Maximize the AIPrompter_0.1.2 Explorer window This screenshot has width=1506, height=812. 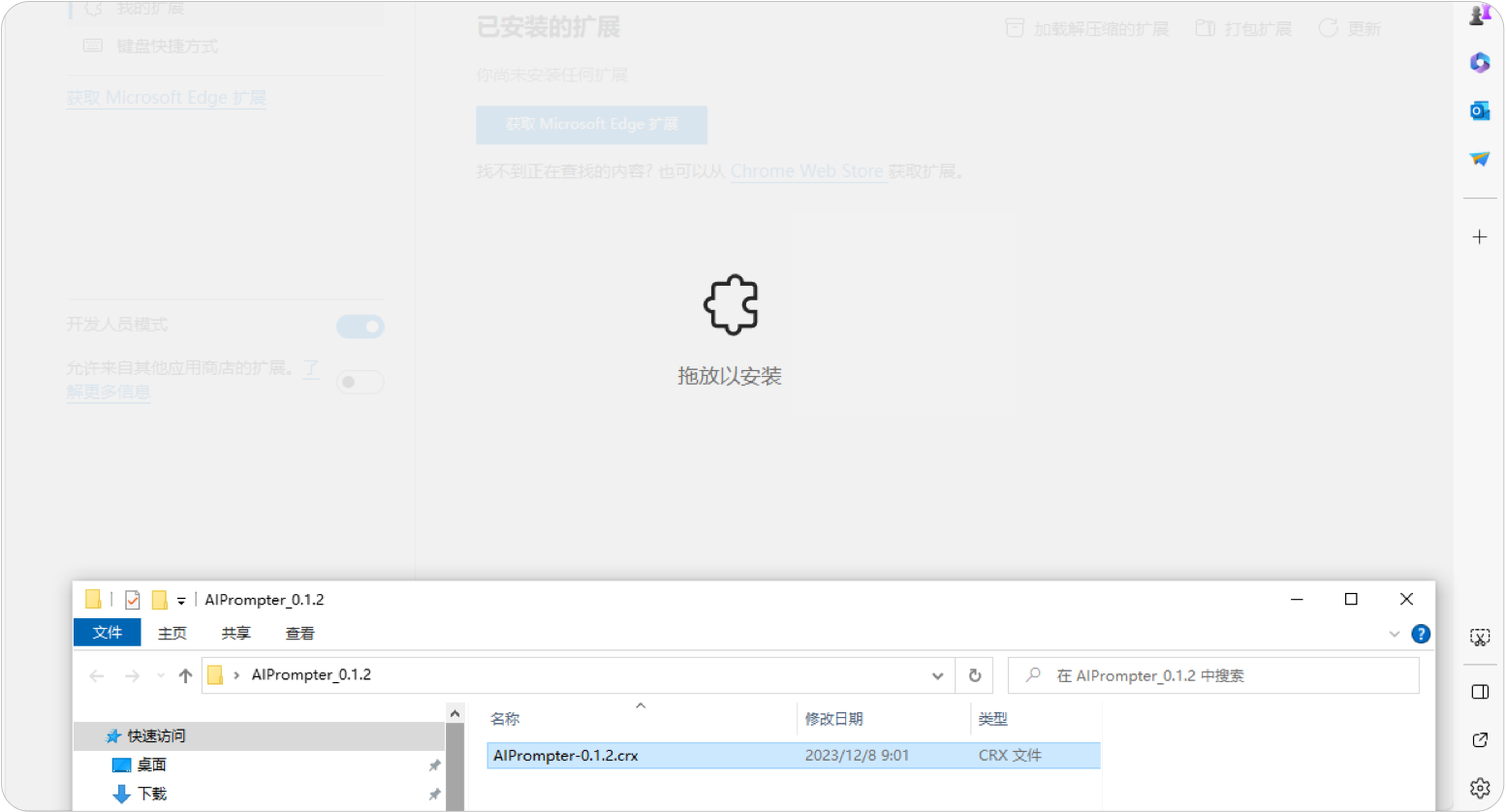click(1351, 600)
